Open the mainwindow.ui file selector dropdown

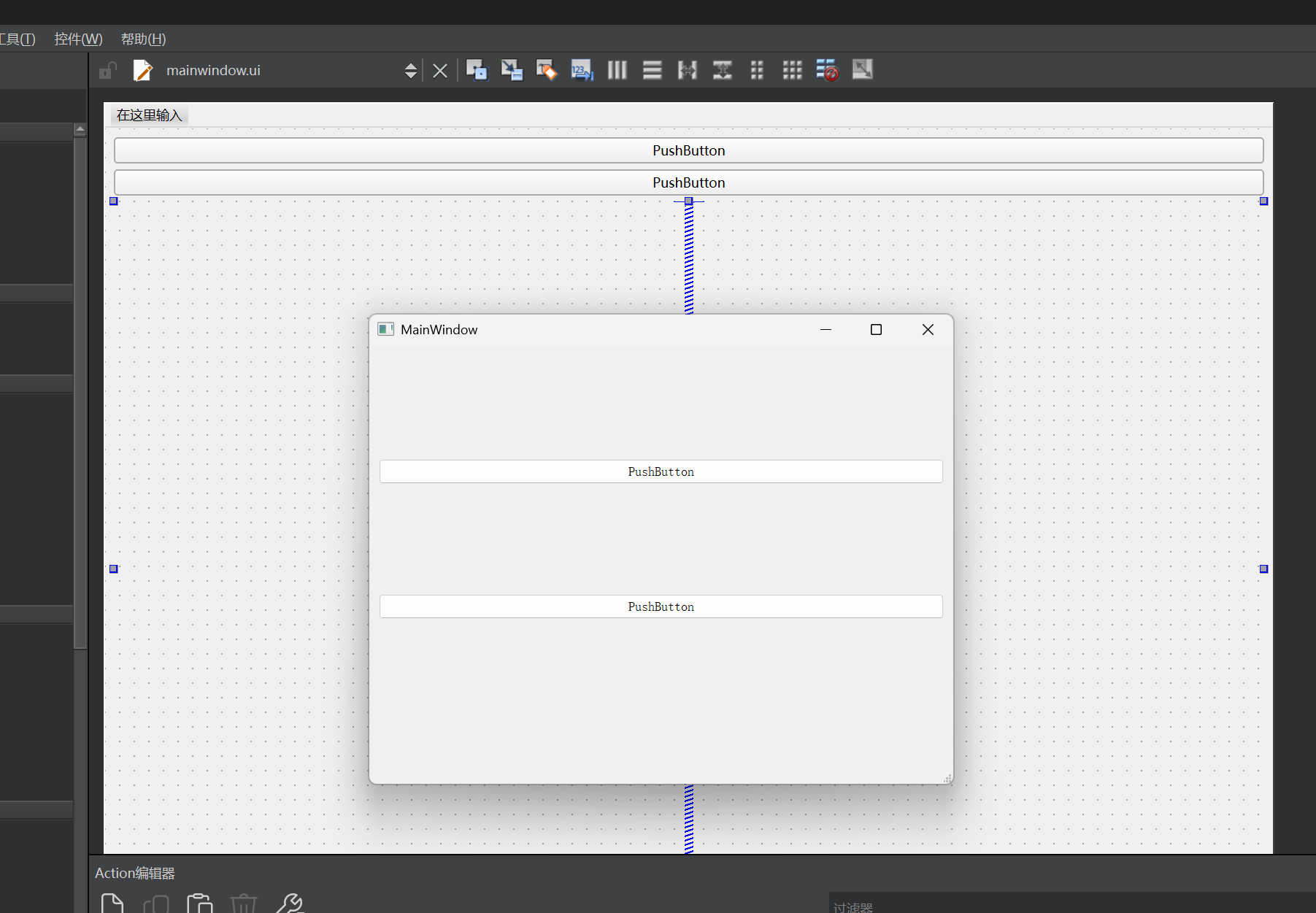click(411, 70)
